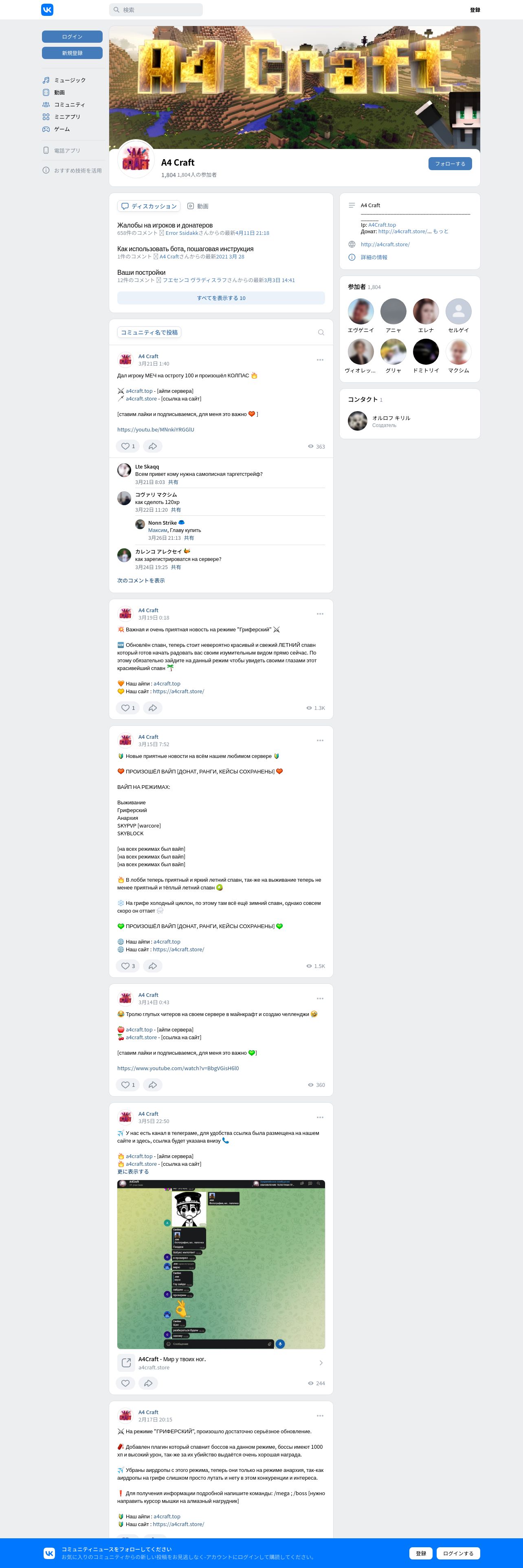
Task: Click the 検索 search field
Action: click(x=156, y=10)
